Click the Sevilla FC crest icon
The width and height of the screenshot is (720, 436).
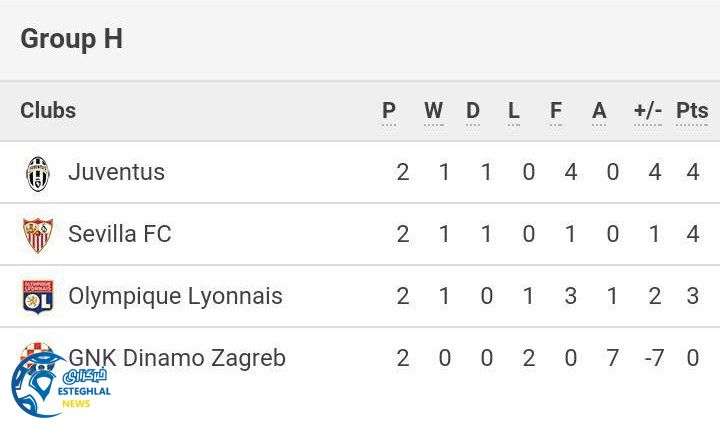(x=37, y=235)
